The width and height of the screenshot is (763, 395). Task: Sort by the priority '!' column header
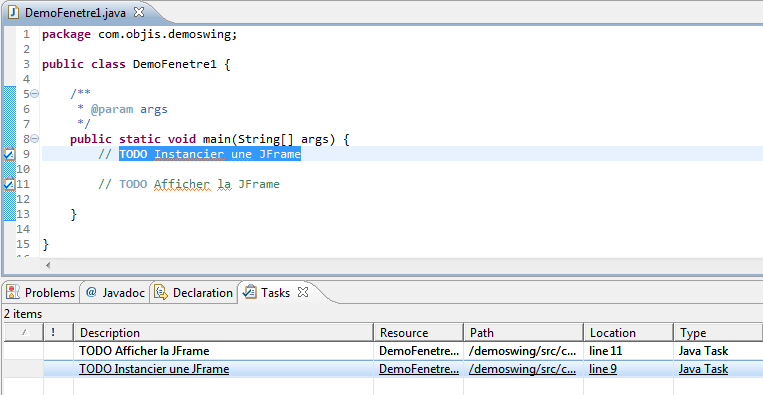click(58, 333)
